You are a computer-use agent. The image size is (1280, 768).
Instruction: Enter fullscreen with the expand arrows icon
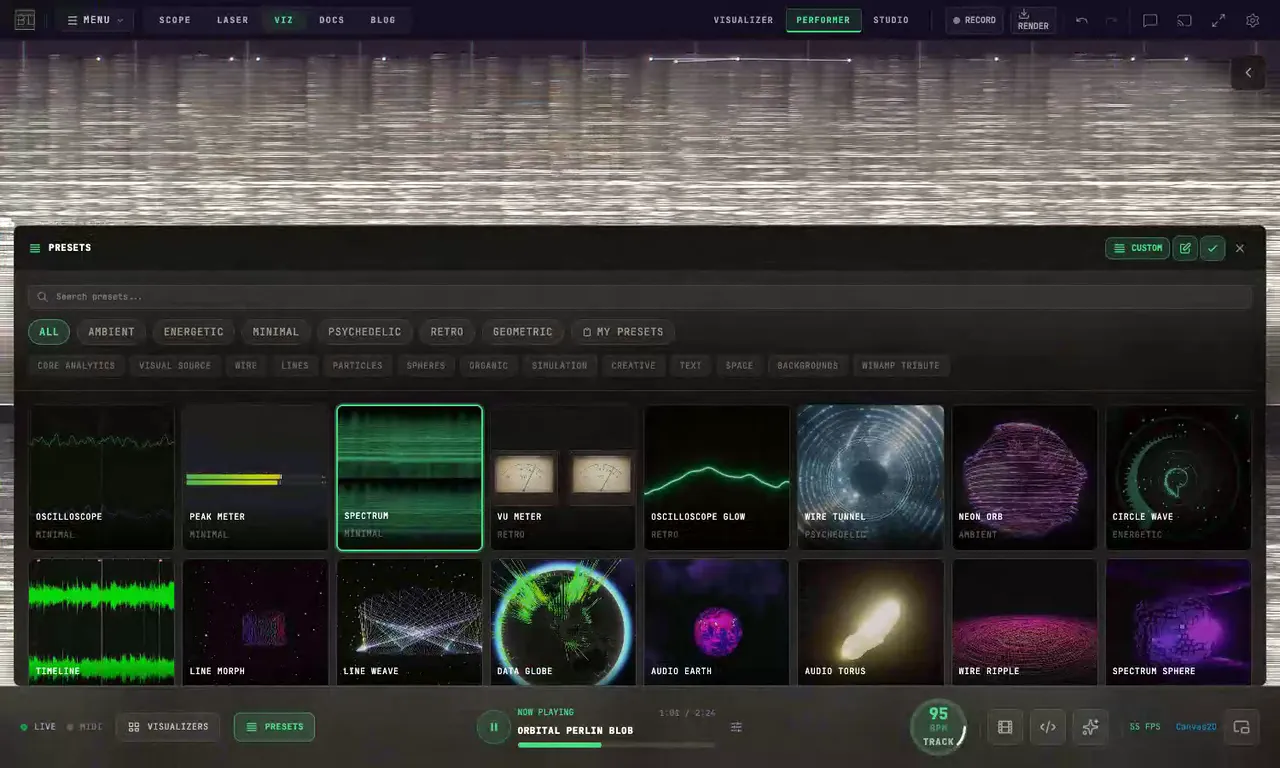[x=1218, y=20]
